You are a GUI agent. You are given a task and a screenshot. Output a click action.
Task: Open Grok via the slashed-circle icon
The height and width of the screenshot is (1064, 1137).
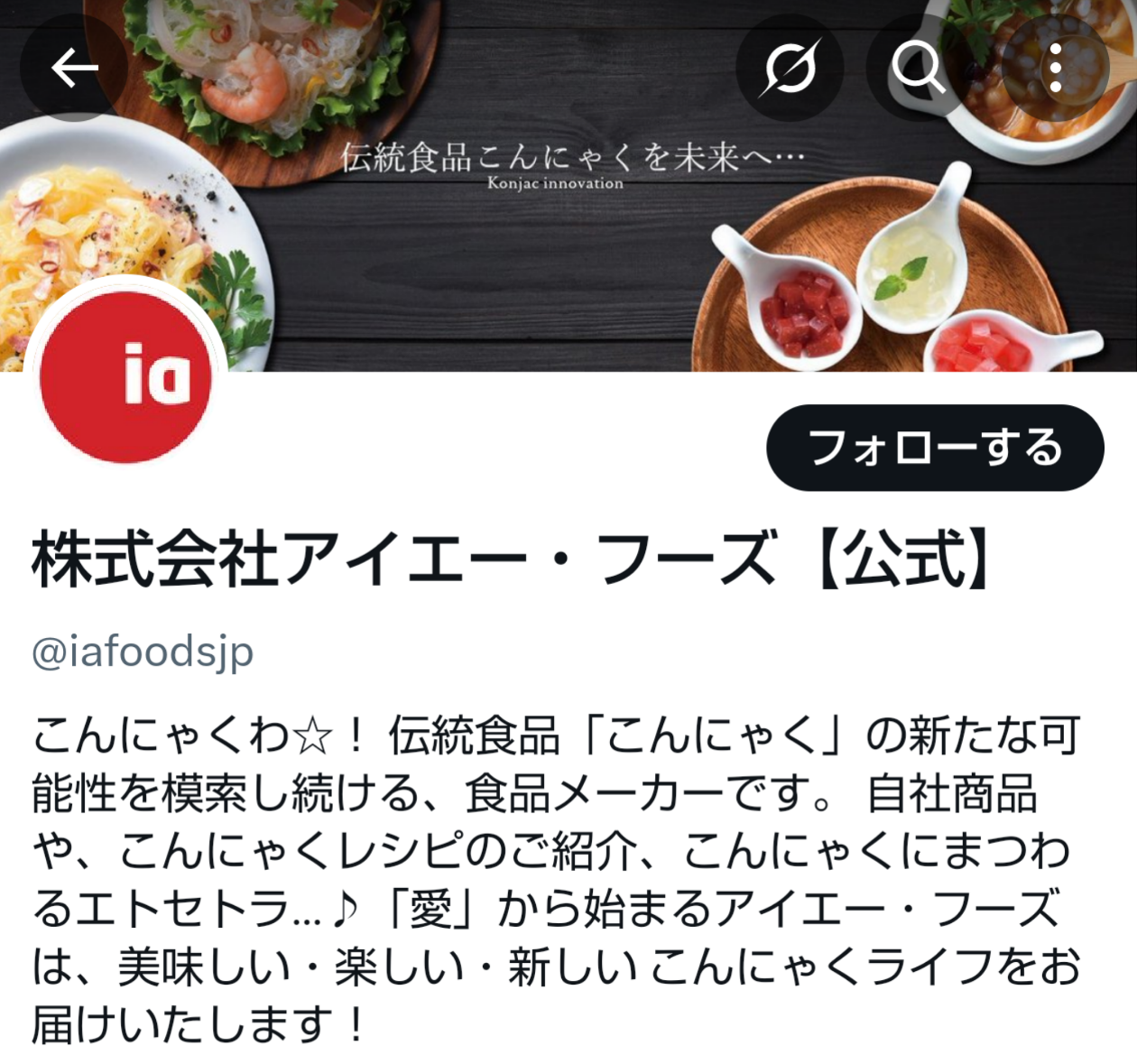click(x=789, y=68)
